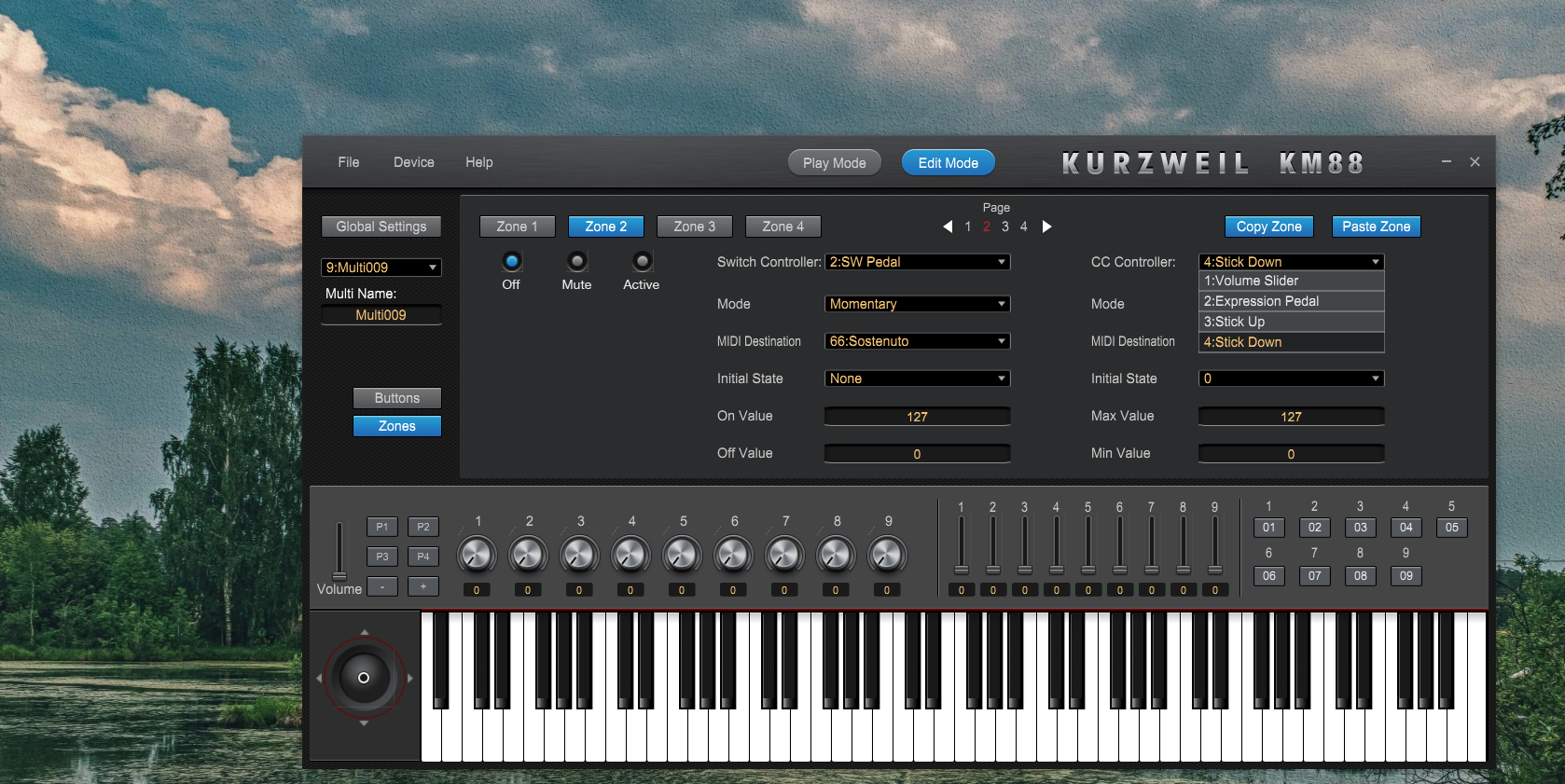Click knob 9 in the knob row
The height and width of the screenshot is (784, 1565).
coord(887,555)
